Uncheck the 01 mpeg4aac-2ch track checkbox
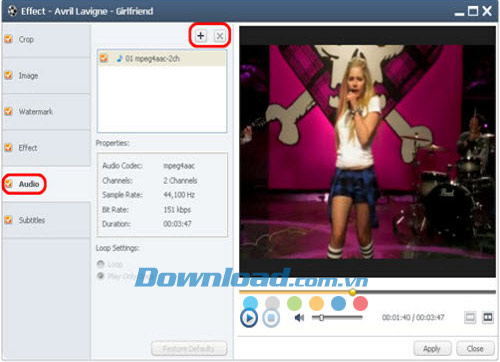 click(104, 58)
